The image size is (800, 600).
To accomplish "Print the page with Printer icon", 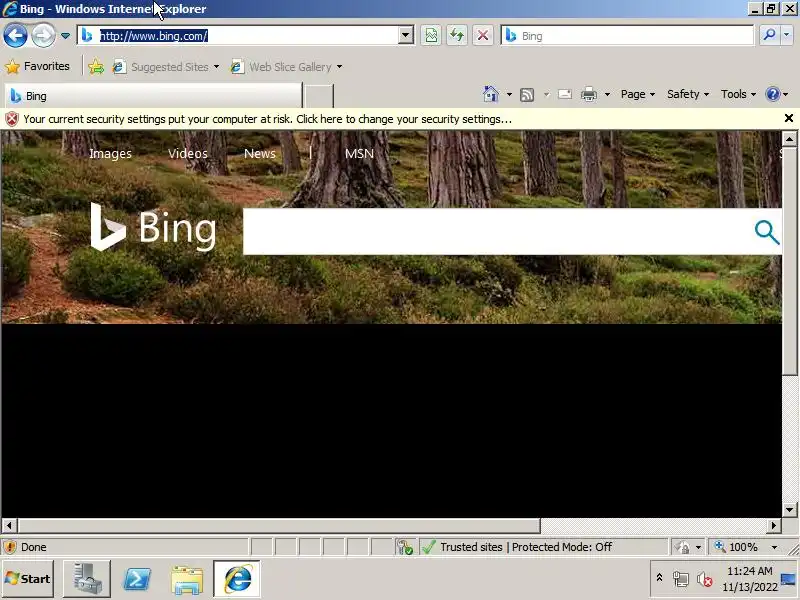I will pos(589,94).
